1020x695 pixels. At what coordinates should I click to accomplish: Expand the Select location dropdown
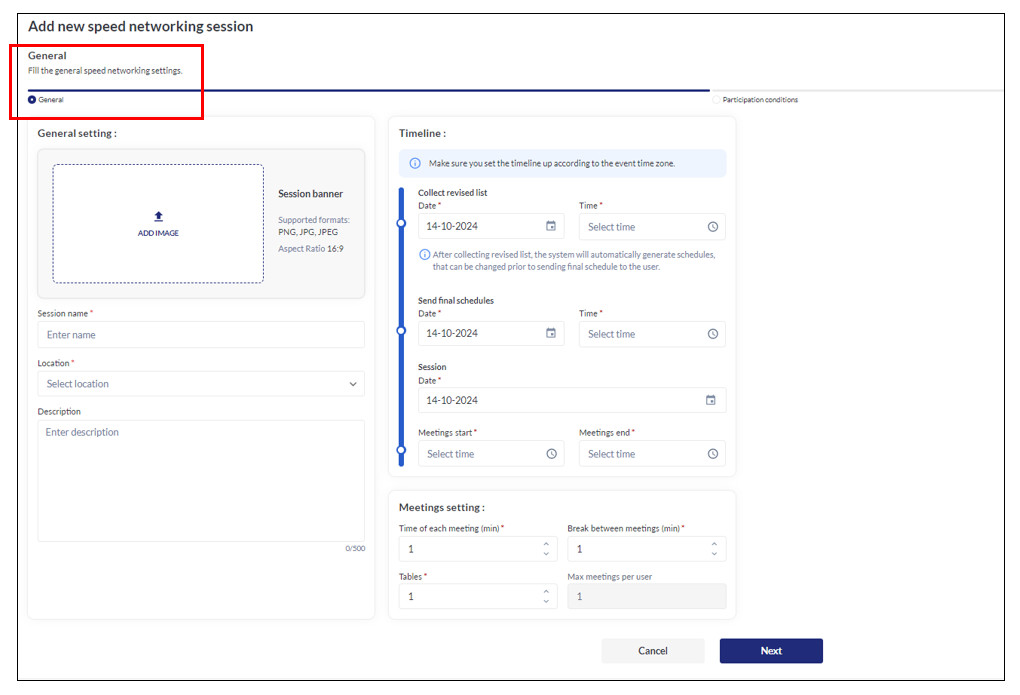pos(352,384)
